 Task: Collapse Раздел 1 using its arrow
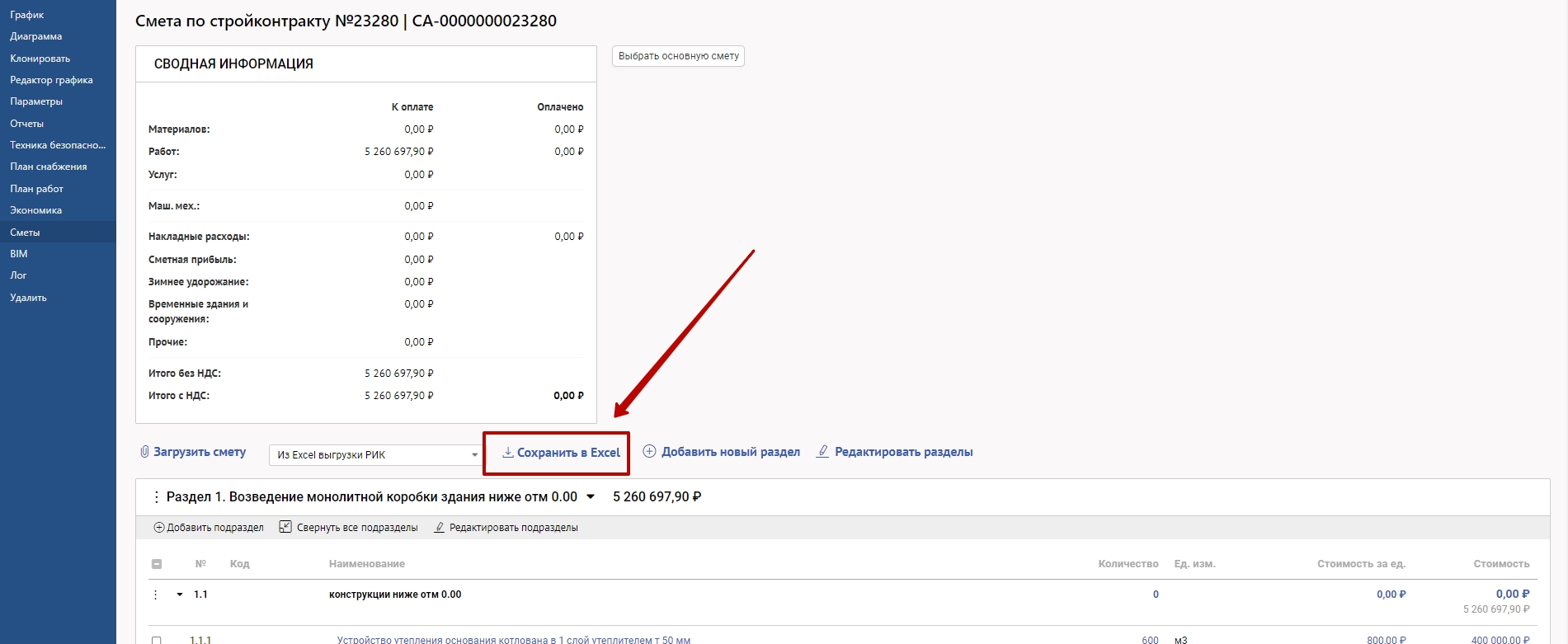(591, 497)
